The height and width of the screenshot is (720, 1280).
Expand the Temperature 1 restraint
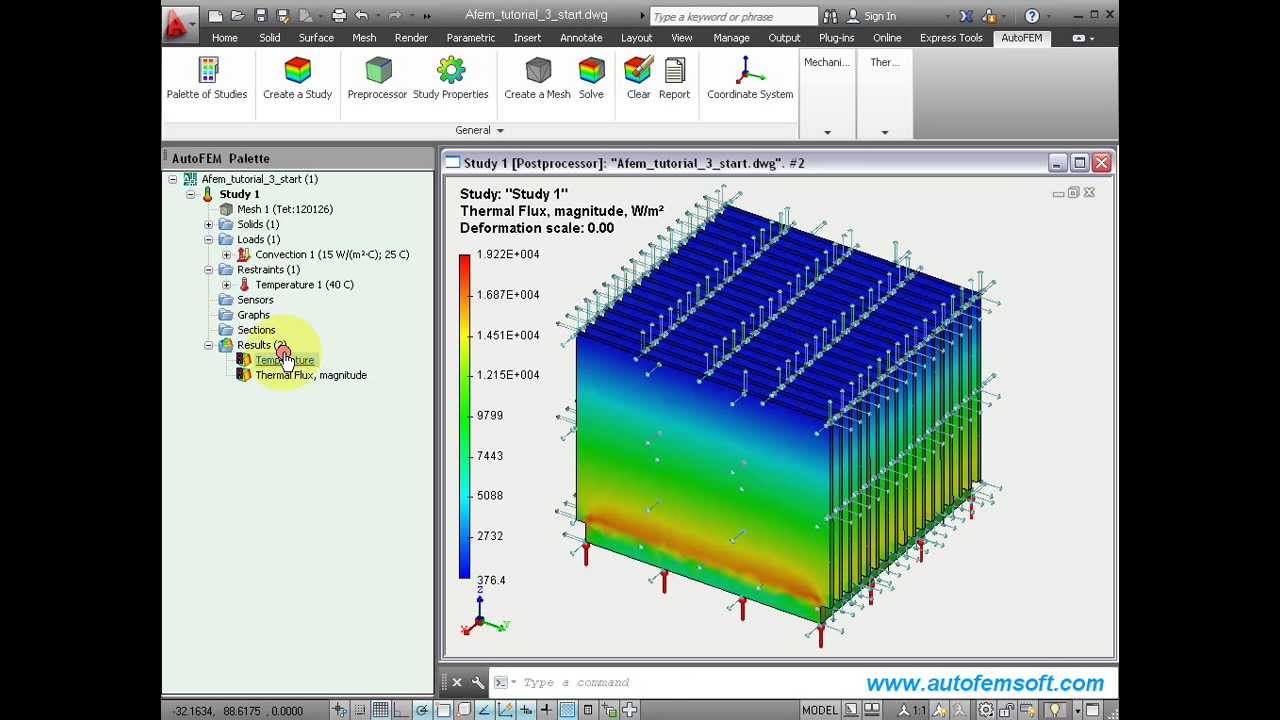pos(226,284)
